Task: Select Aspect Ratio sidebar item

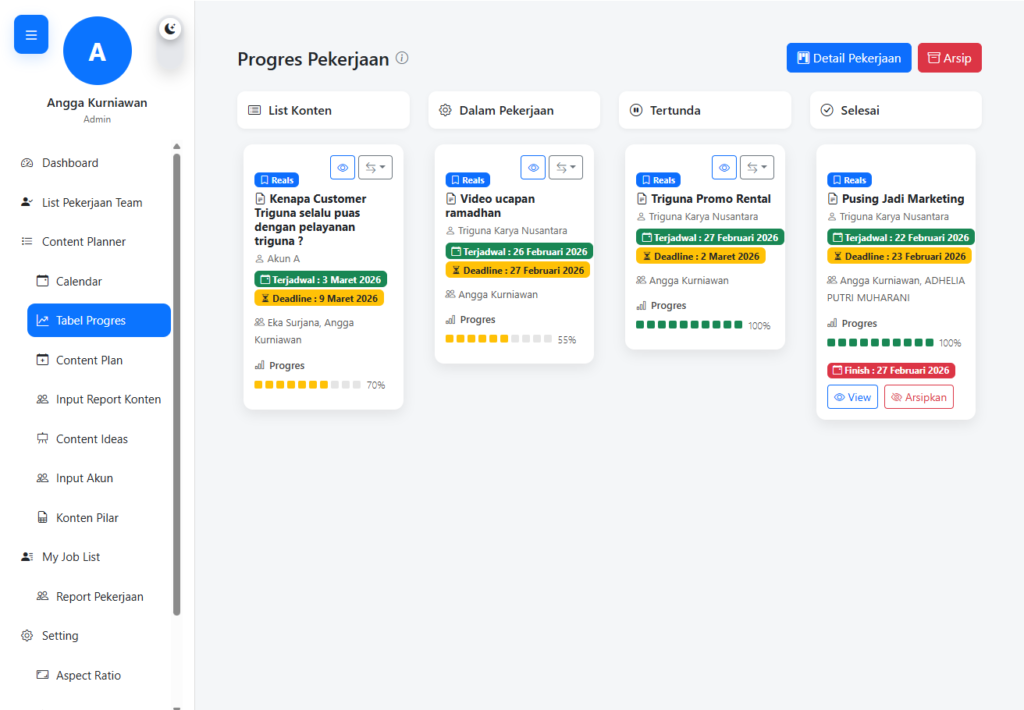Action: point(88,676)
